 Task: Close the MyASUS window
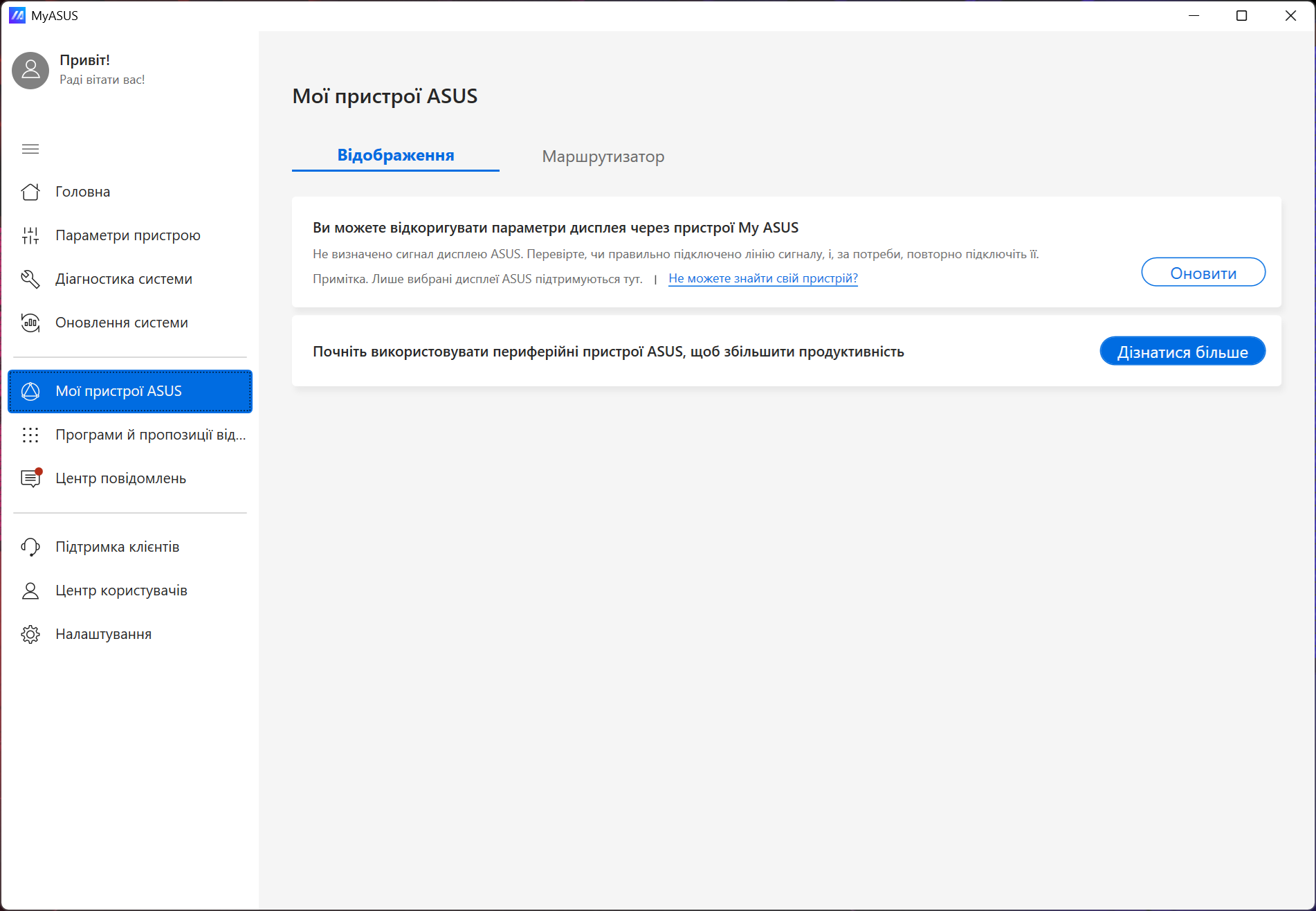pos(1290,15)
